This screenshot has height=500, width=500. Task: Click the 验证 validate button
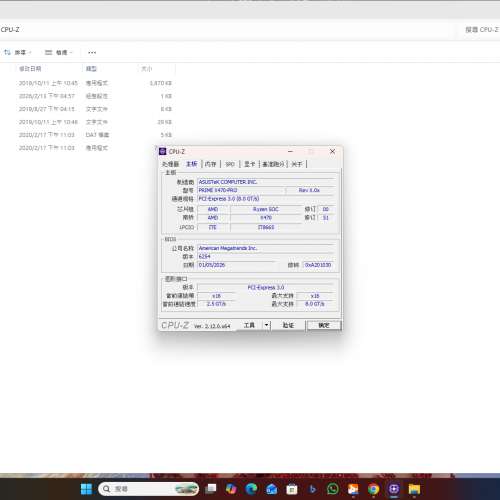click(288, 325)
